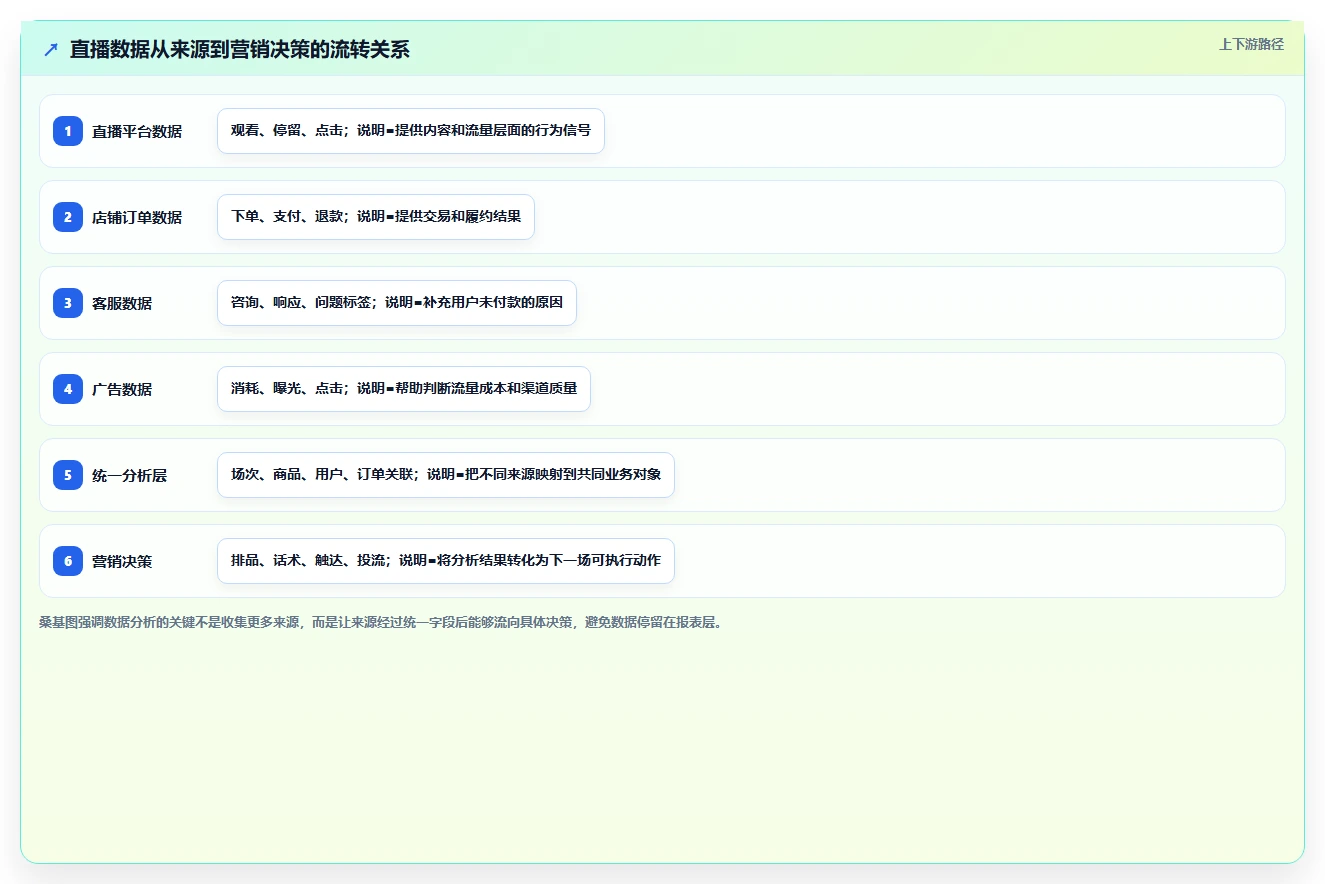This screenshot has width=1325, height=884.
Task: Click step number badge 2
Action: tap(68, 216)
